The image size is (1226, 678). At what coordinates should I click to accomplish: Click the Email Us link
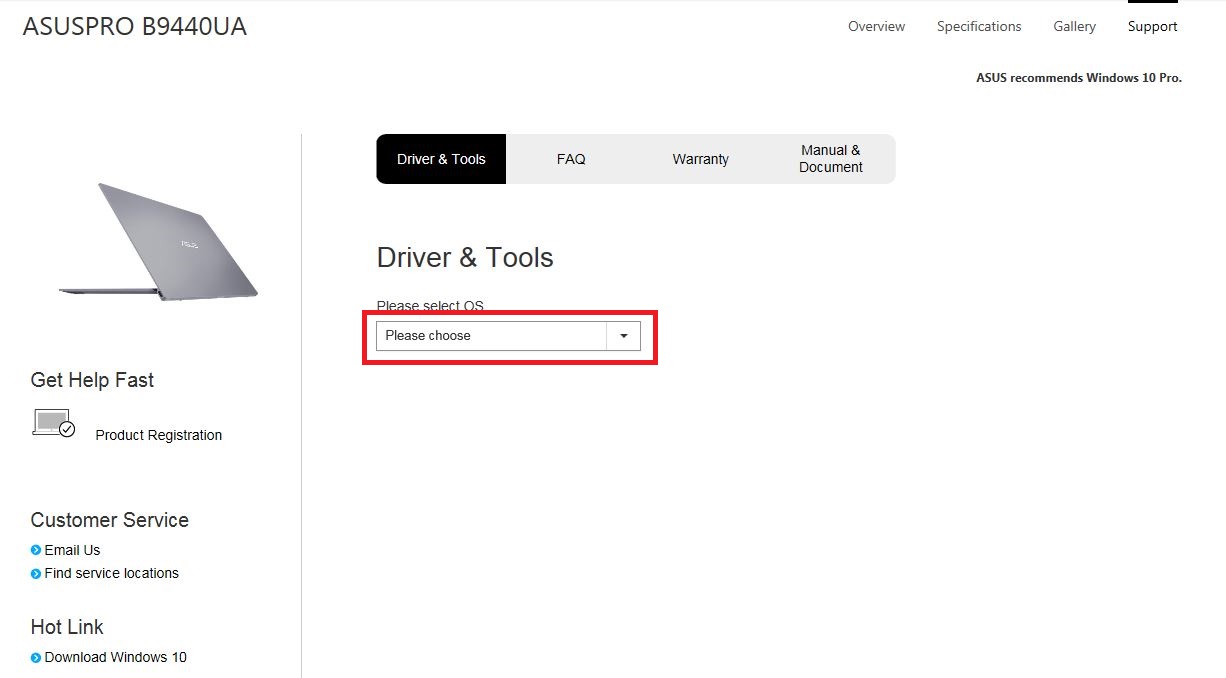72,550
